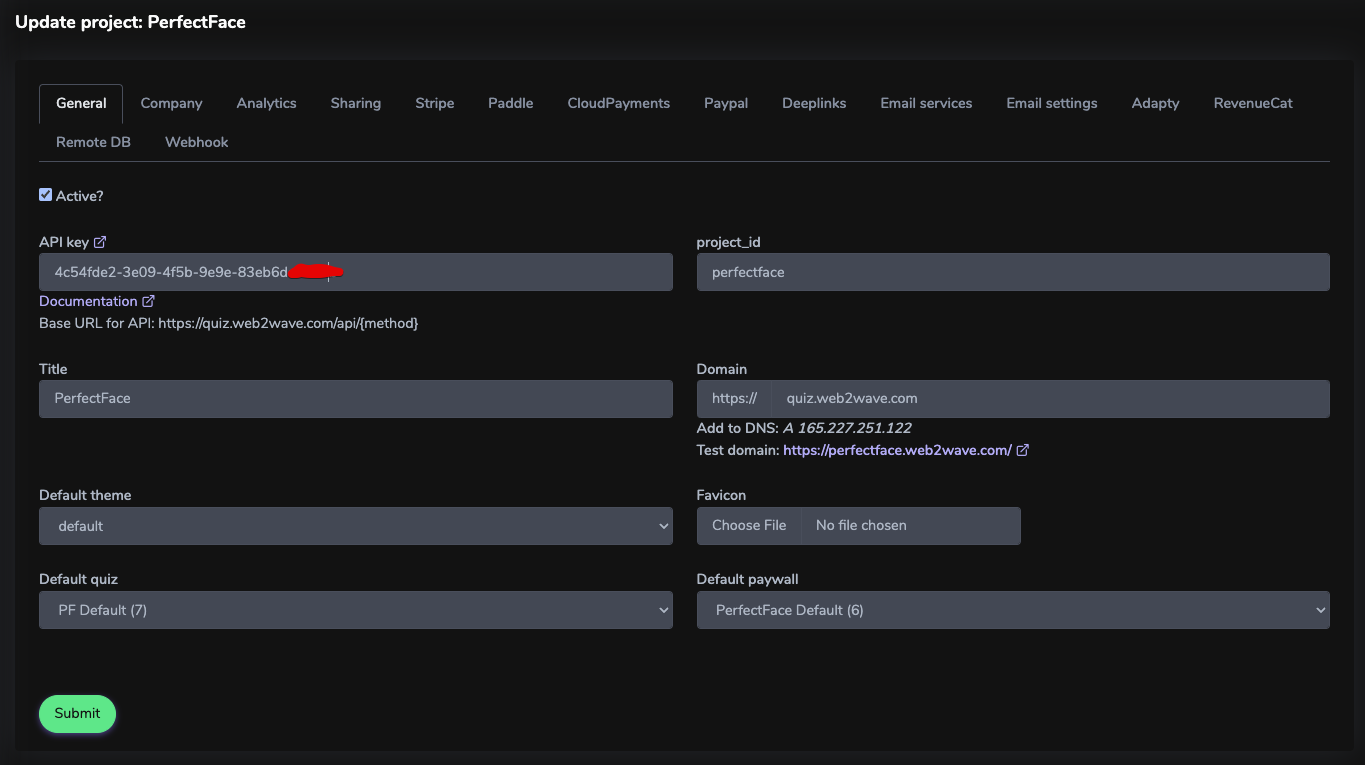Focus the project_id text field
Image resolution: width=1365 pixels, height=765 pixels.
[x=1012, y=272]
